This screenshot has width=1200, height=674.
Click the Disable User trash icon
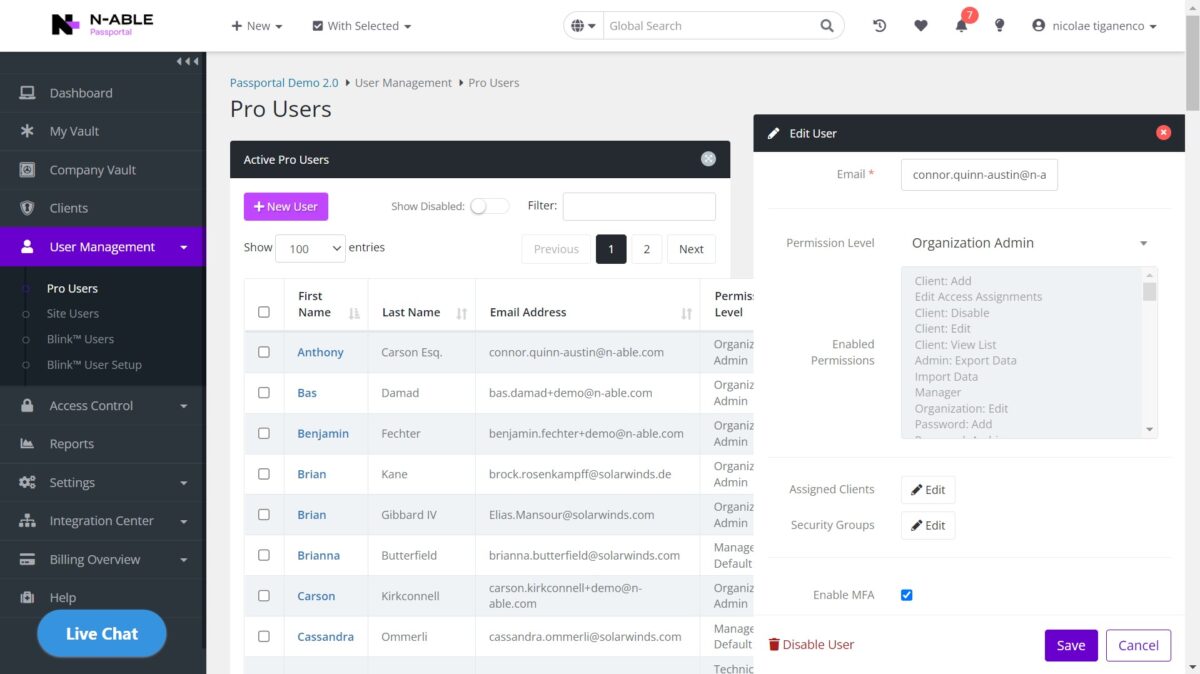774,645
